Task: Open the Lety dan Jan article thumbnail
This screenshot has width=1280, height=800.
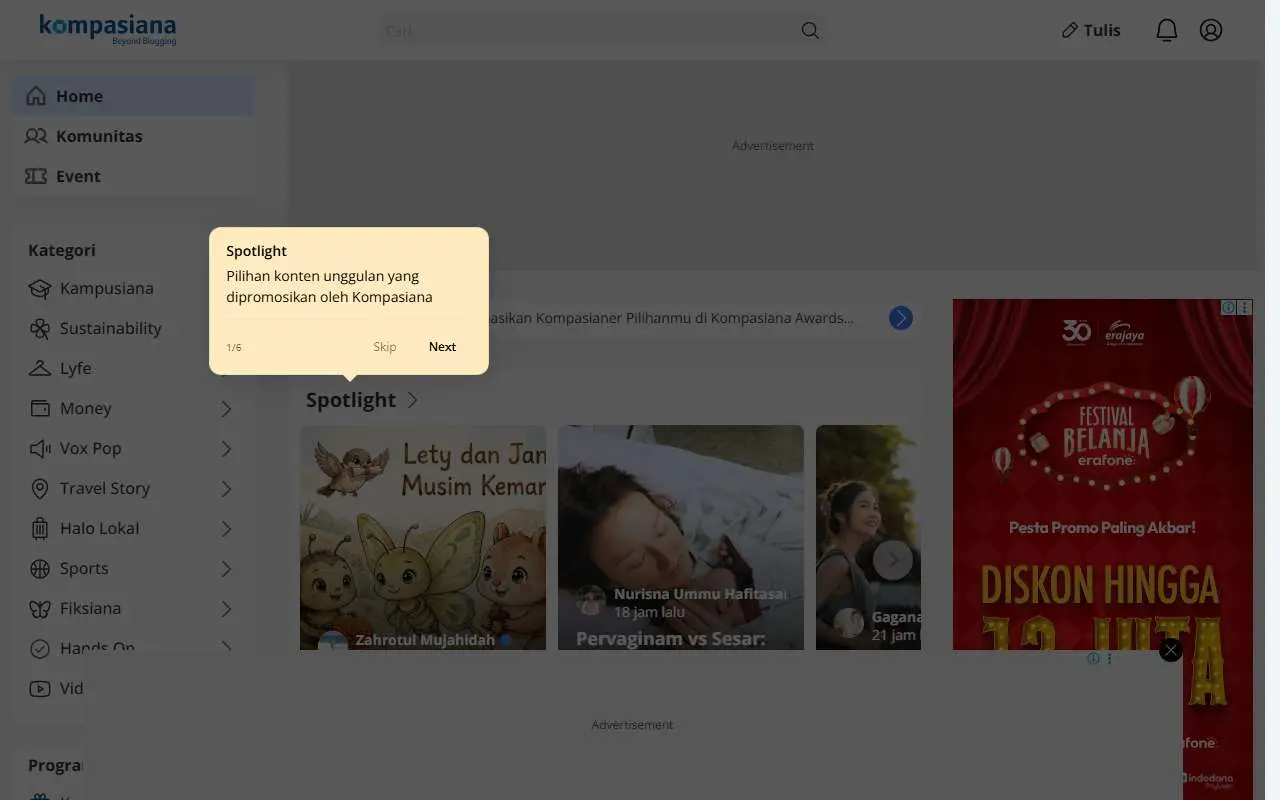Action: click(423, 538)
